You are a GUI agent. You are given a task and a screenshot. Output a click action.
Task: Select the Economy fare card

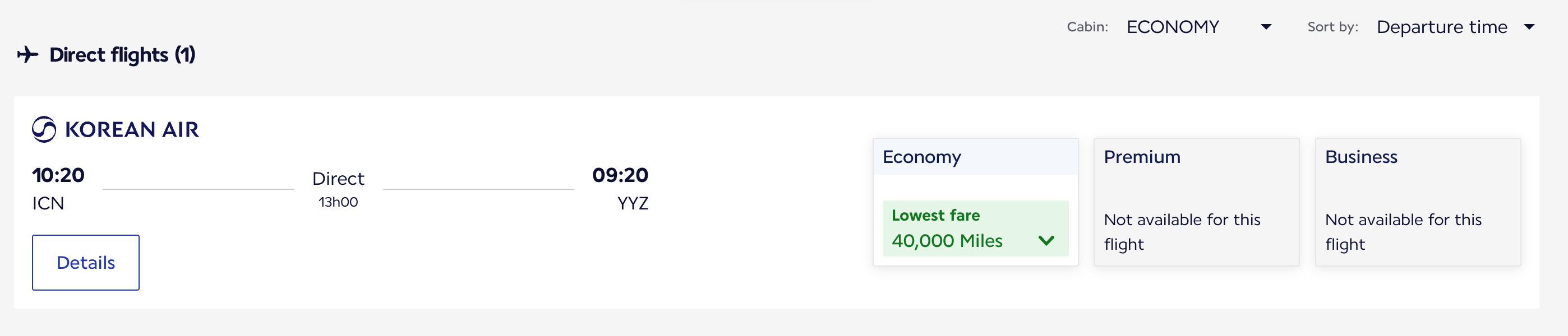pyautogui.click(x=976, y=203)
